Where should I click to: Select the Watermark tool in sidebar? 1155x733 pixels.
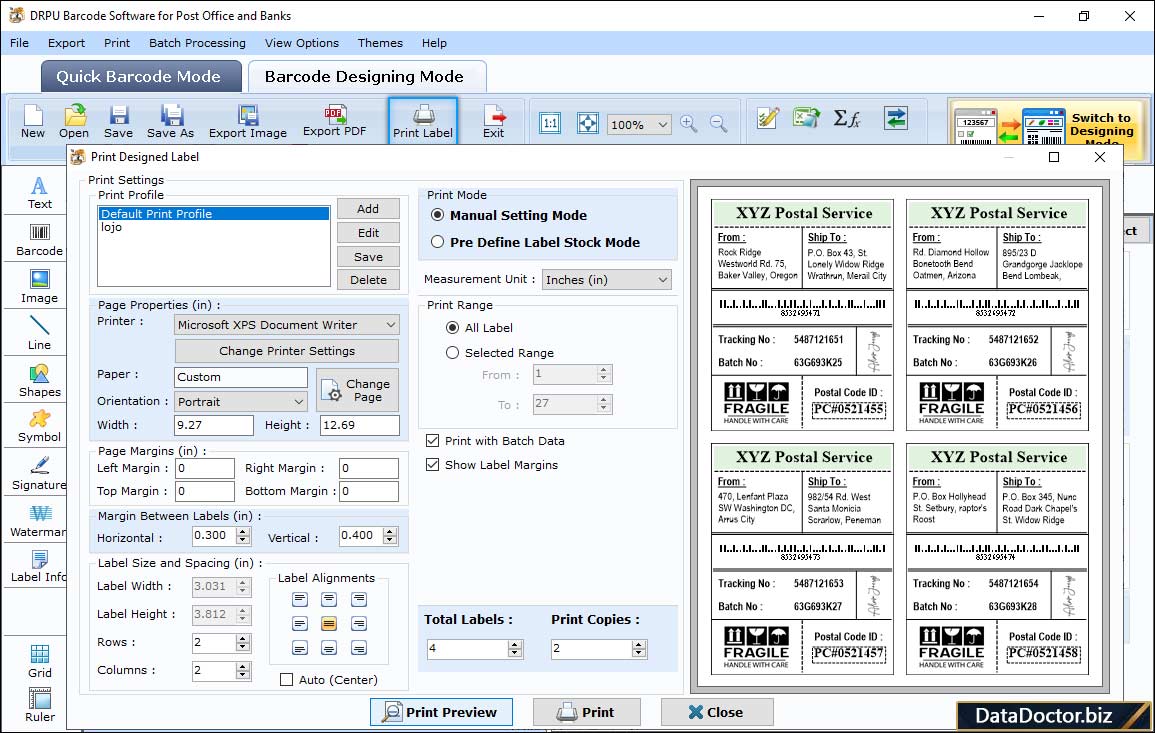pyautogui.click(x=39, y=521)
